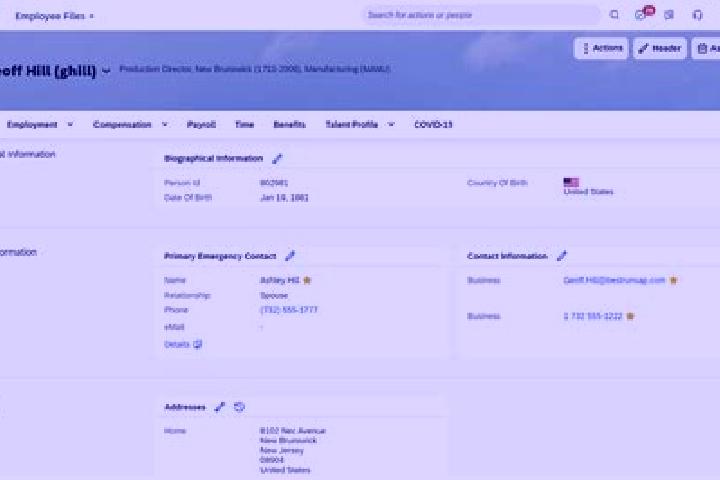Image resolution: width=720 pixels, height=480 pixels.
Task: Click the search magnifier icon
Action: [614, 15]
